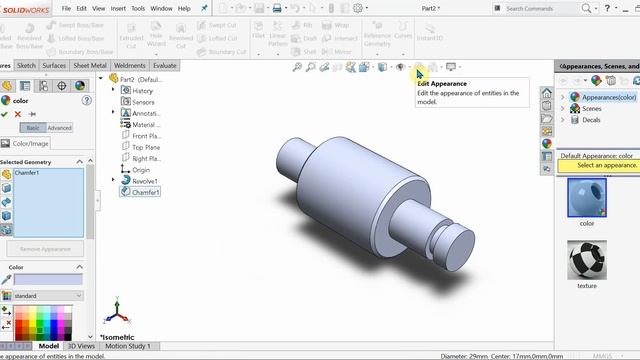The image size is (640, 360).
Task: Open FeatureManager design tree tab icon
Action: (7, 86)
